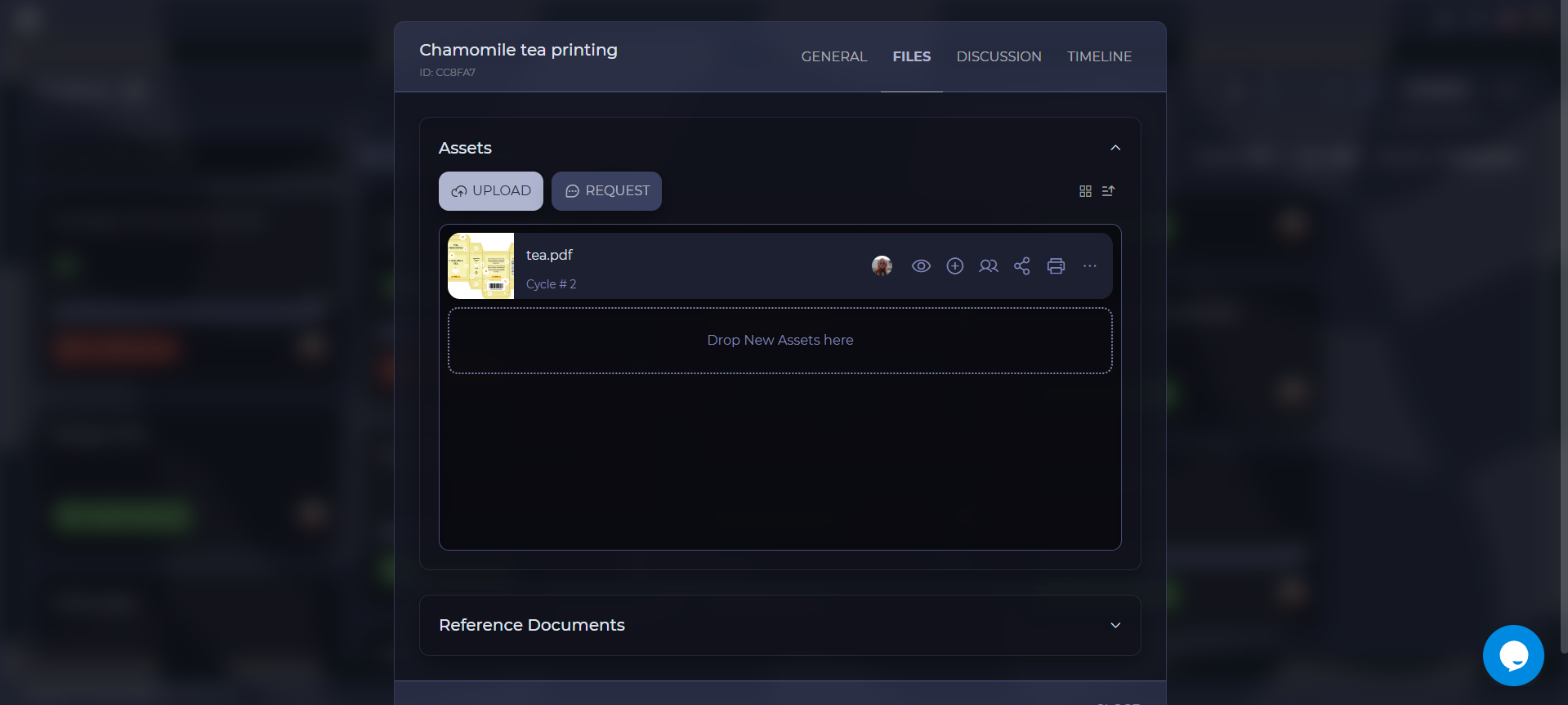Share tea.pdf using the share icon
Screen dimensions: 1568x705
tap(1021, 266)
